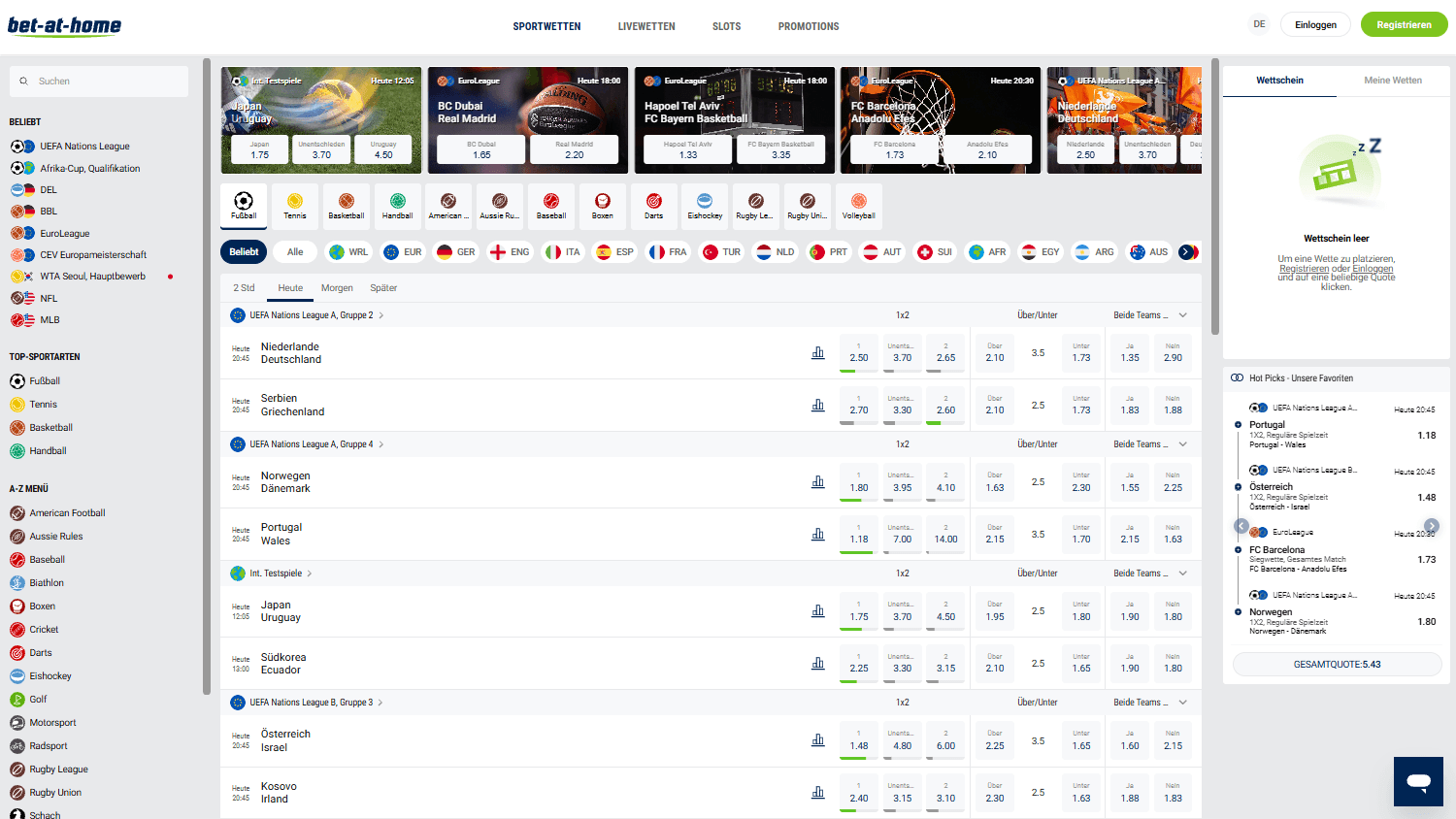1456x819 pixels.
Task: Show previous Hot Picks with left arrow
Action: [1241, 526]
